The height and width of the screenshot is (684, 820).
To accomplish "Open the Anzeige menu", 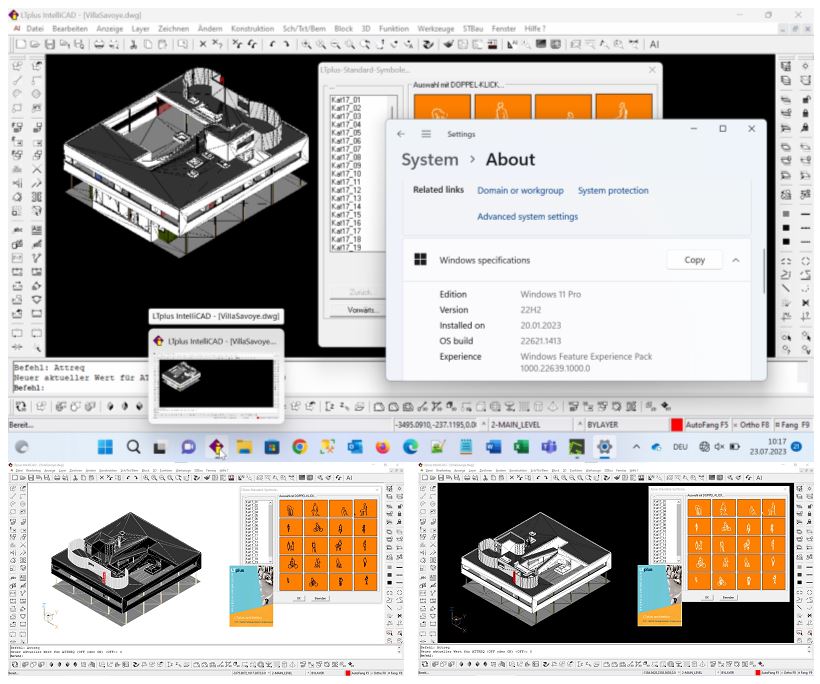I will [x=110, y=29].
